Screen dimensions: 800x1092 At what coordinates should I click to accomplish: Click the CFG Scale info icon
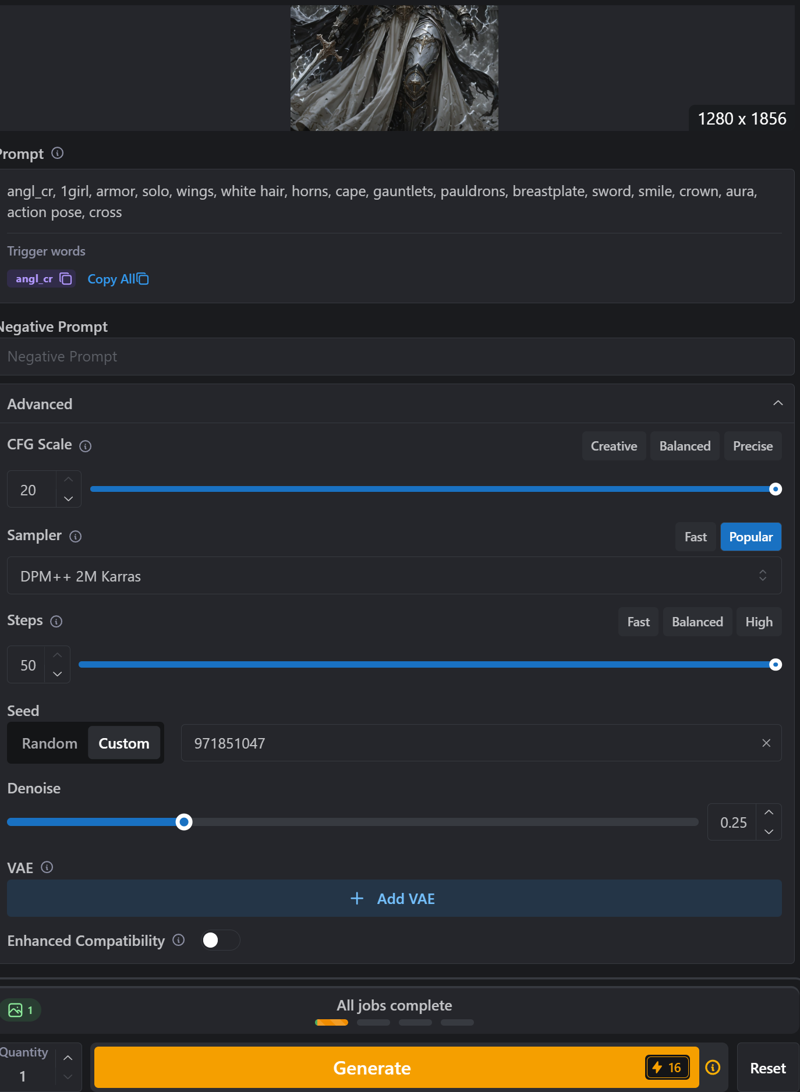point(85,446)
